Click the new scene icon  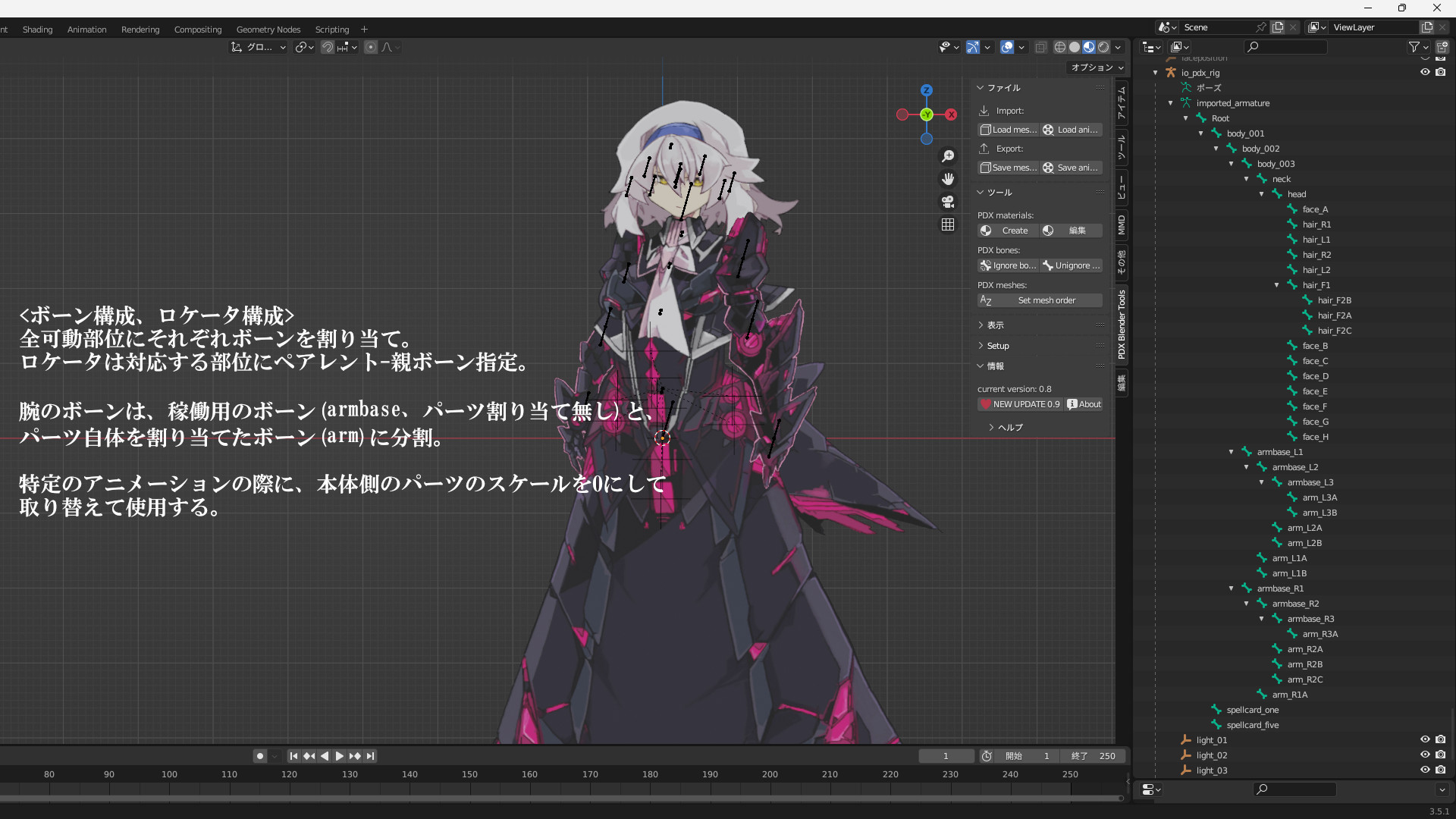[x=1278, y=27]
